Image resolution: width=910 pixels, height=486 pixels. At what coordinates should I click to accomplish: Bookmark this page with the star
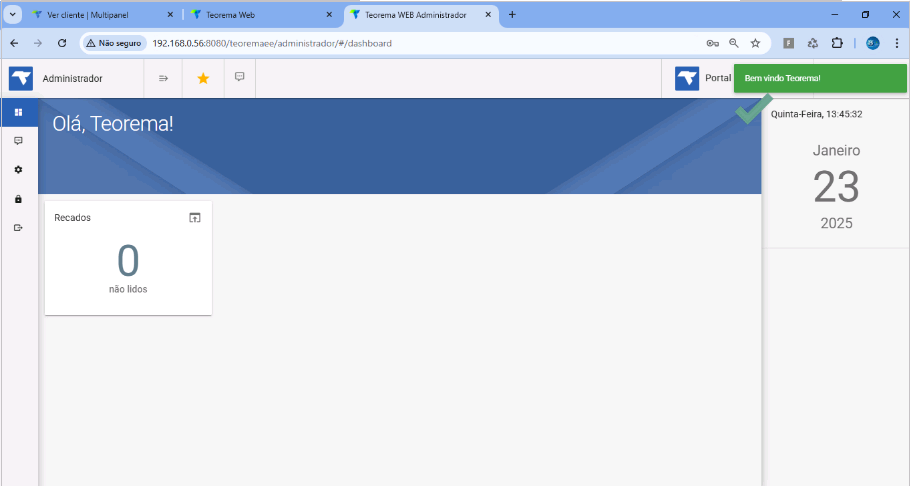[x=756, y=43]
